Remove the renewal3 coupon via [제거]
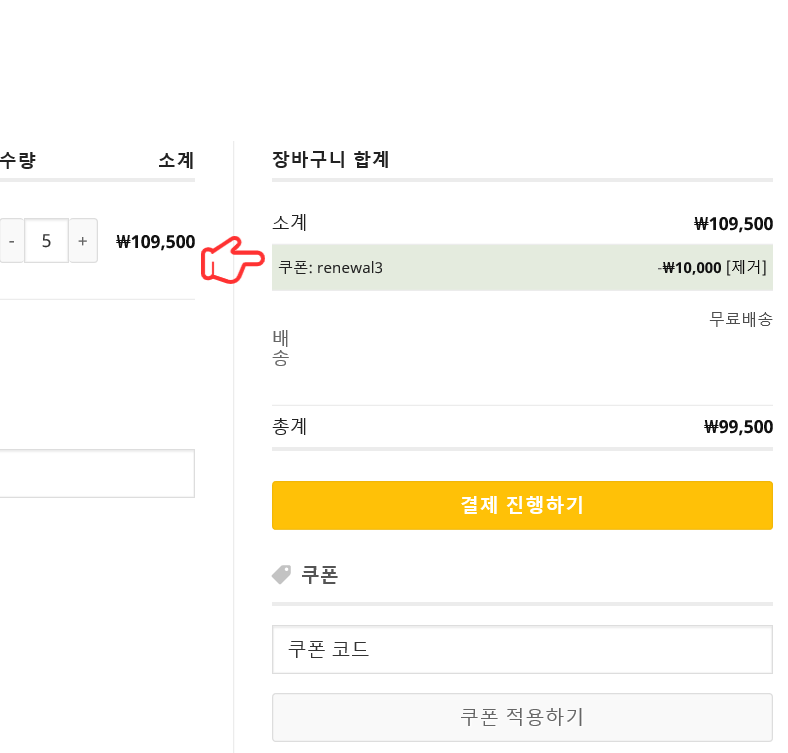 click(746, 267)
